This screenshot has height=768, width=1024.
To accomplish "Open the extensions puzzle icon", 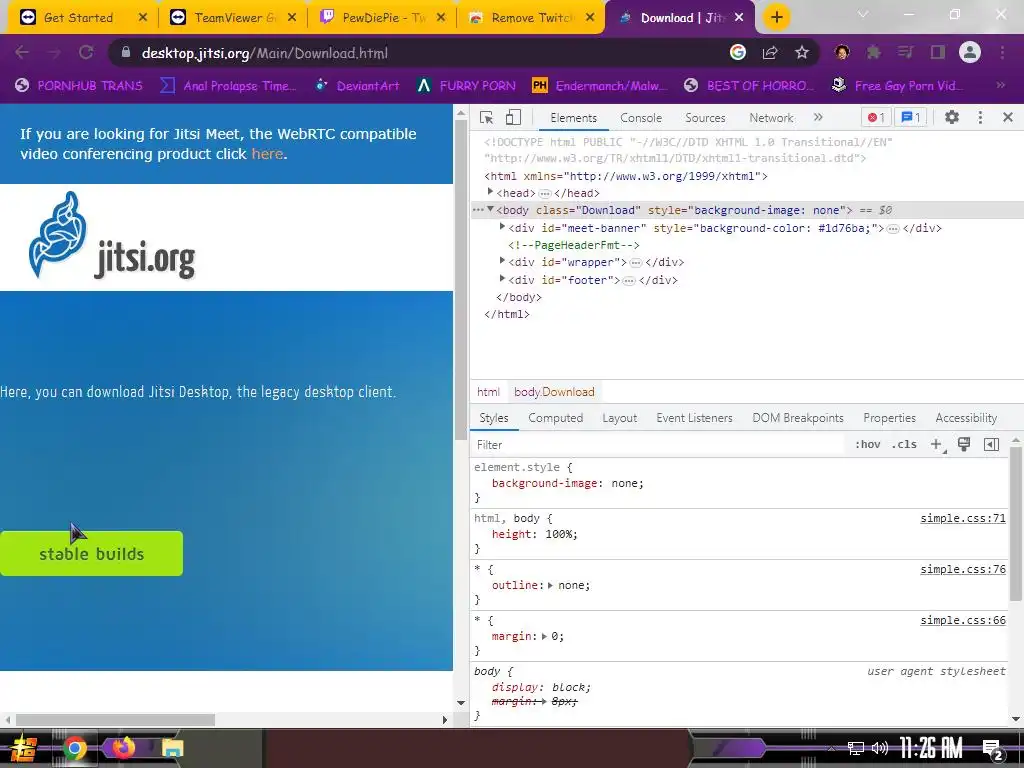I will (x=873, y=52).
